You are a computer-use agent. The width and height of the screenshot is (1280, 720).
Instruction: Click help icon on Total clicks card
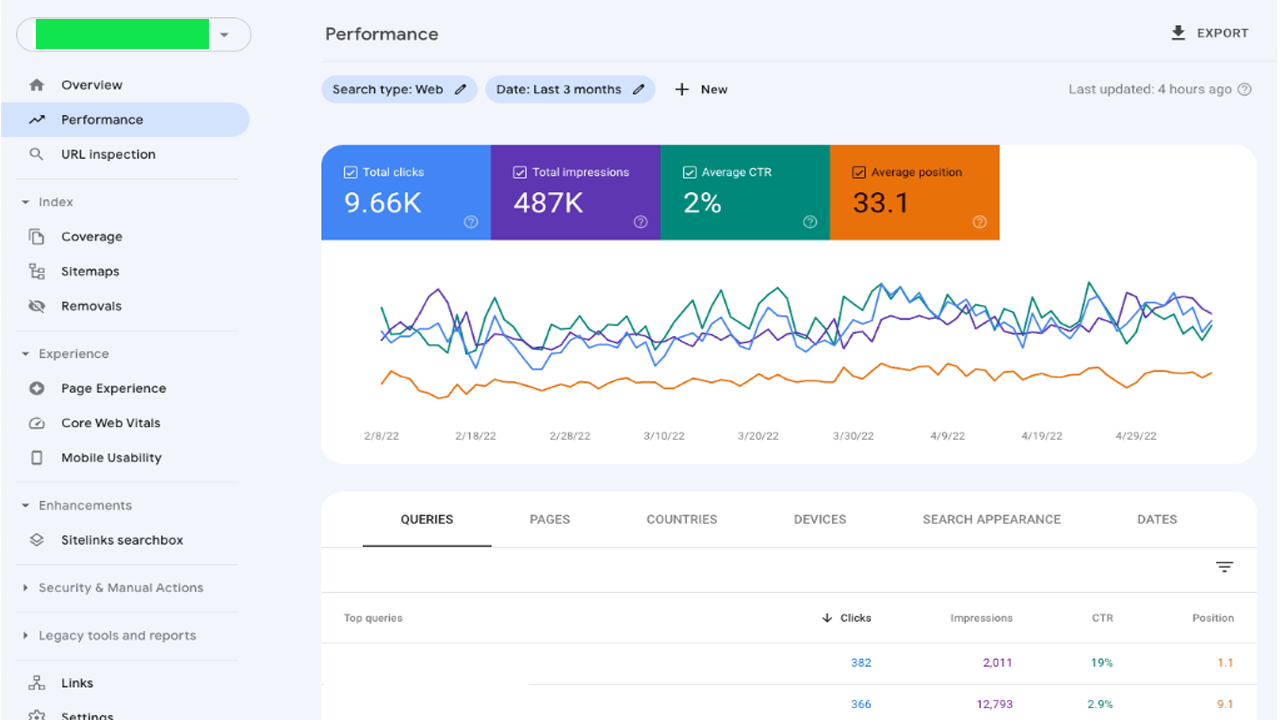[x=471, y=222]
